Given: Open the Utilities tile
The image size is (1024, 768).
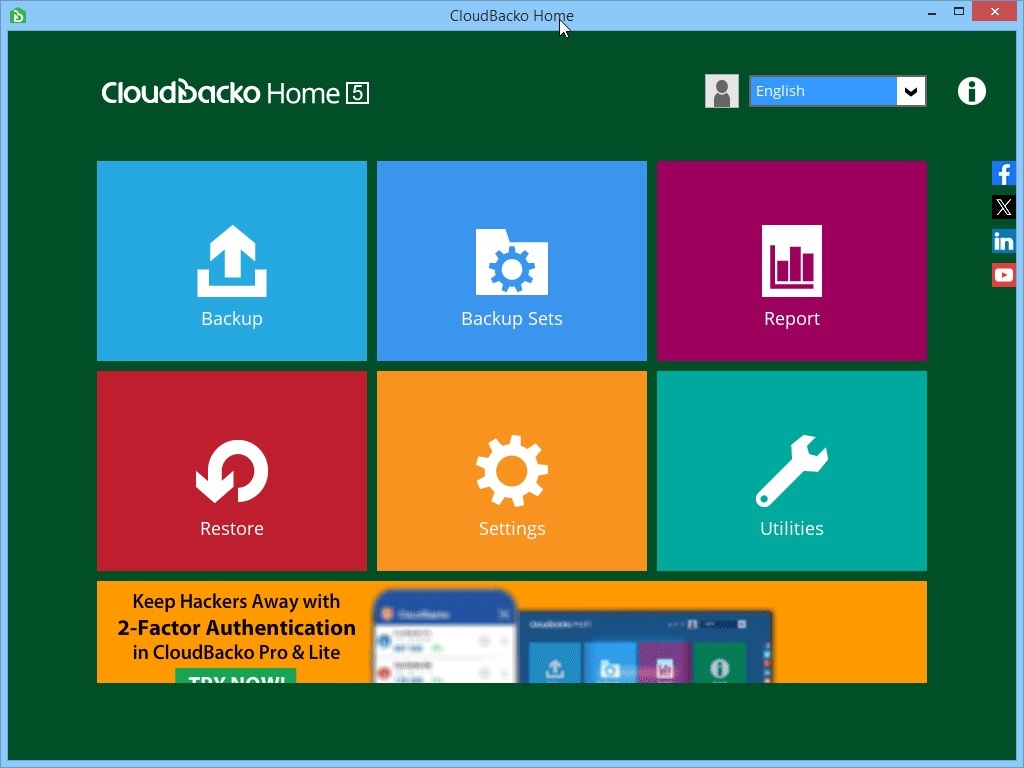Looking at the screenshot, I should point(792,471).
